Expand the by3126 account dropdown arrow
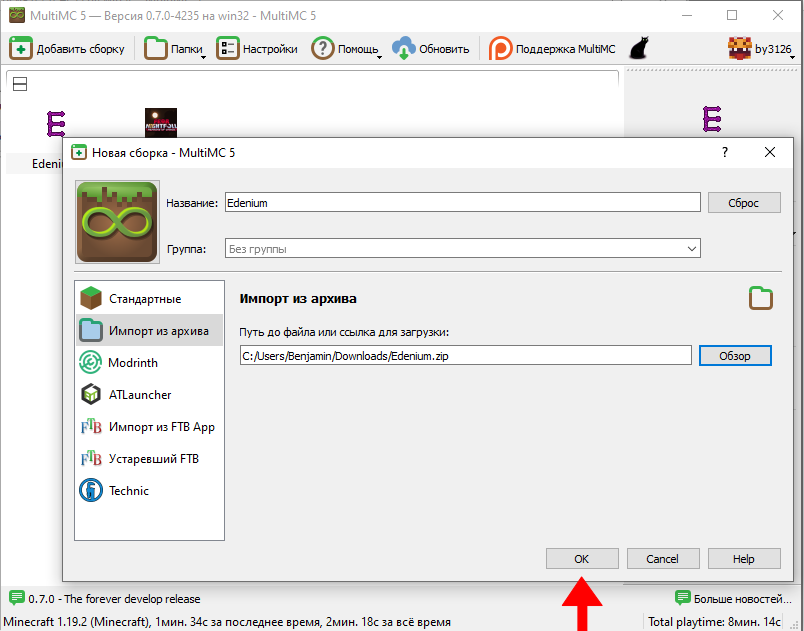The width and height of the screenshot is (804, 631). tap(792, 57)
